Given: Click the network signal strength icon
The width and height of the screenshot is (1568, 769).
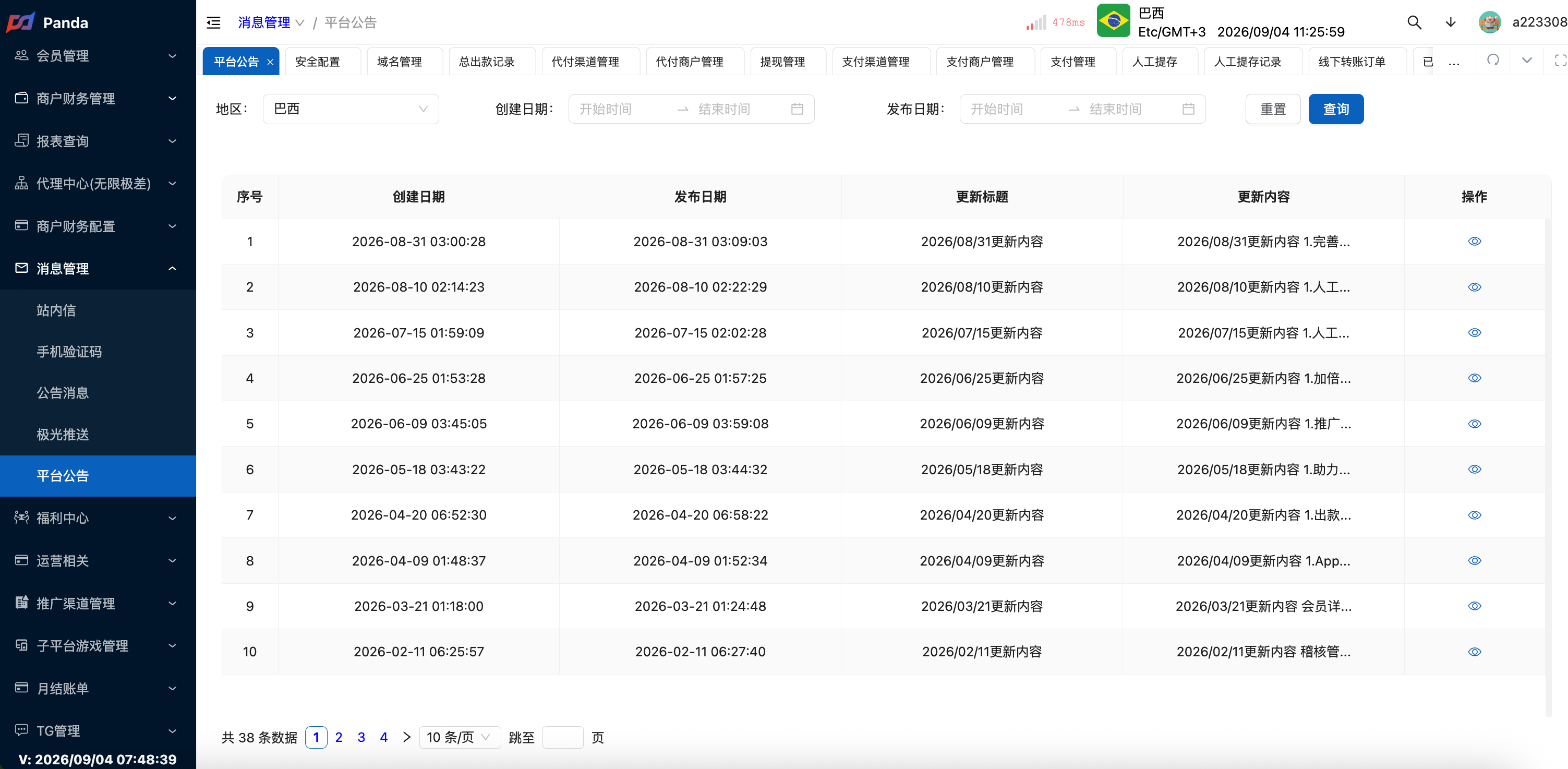Looking at the screenshot, I should 1035,23.
